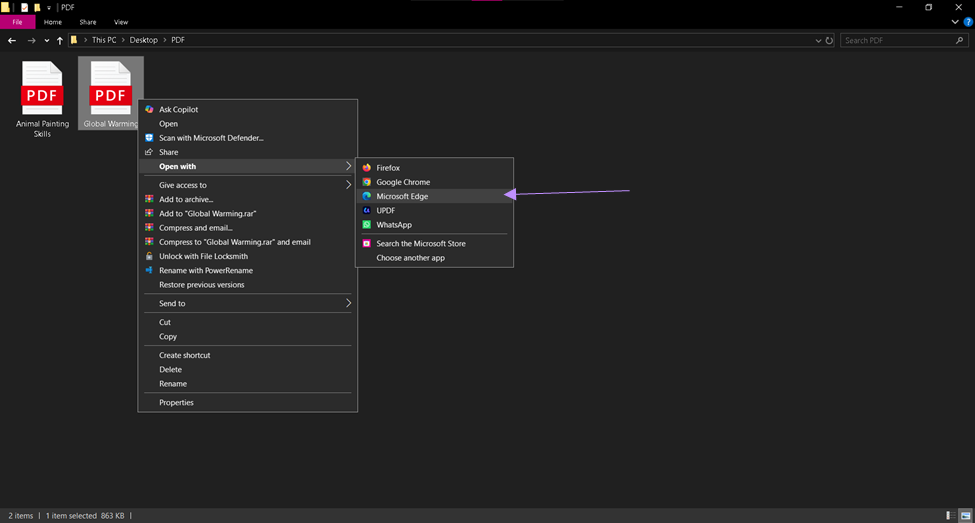The image size is (975, 523).
Task: Scan the file with Microsoft Defender
Action: click(247, 138)
